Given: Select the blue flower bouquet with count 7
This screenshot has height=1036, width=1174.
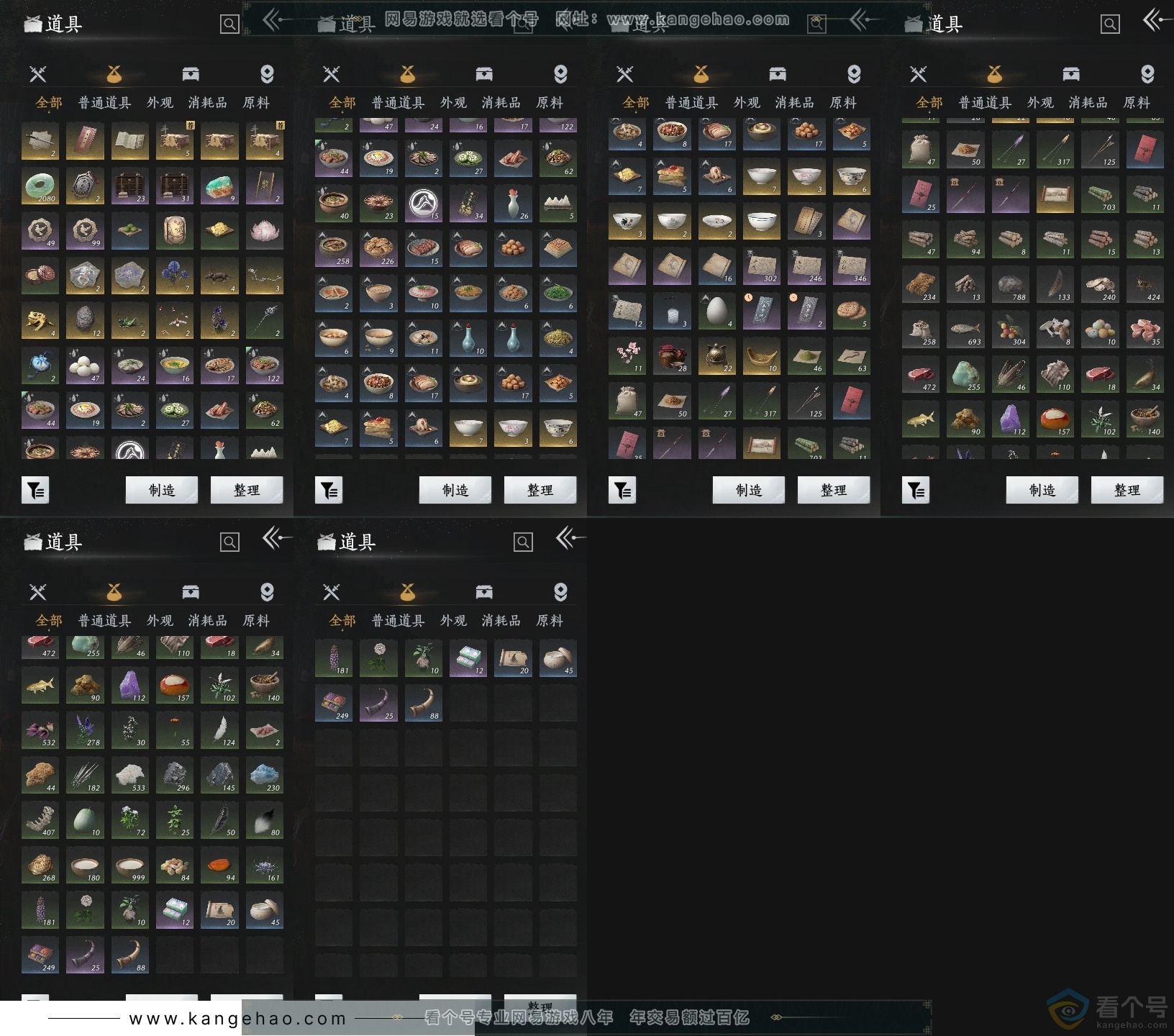Looking at the screenshot, I should click(x=175, y=276).
